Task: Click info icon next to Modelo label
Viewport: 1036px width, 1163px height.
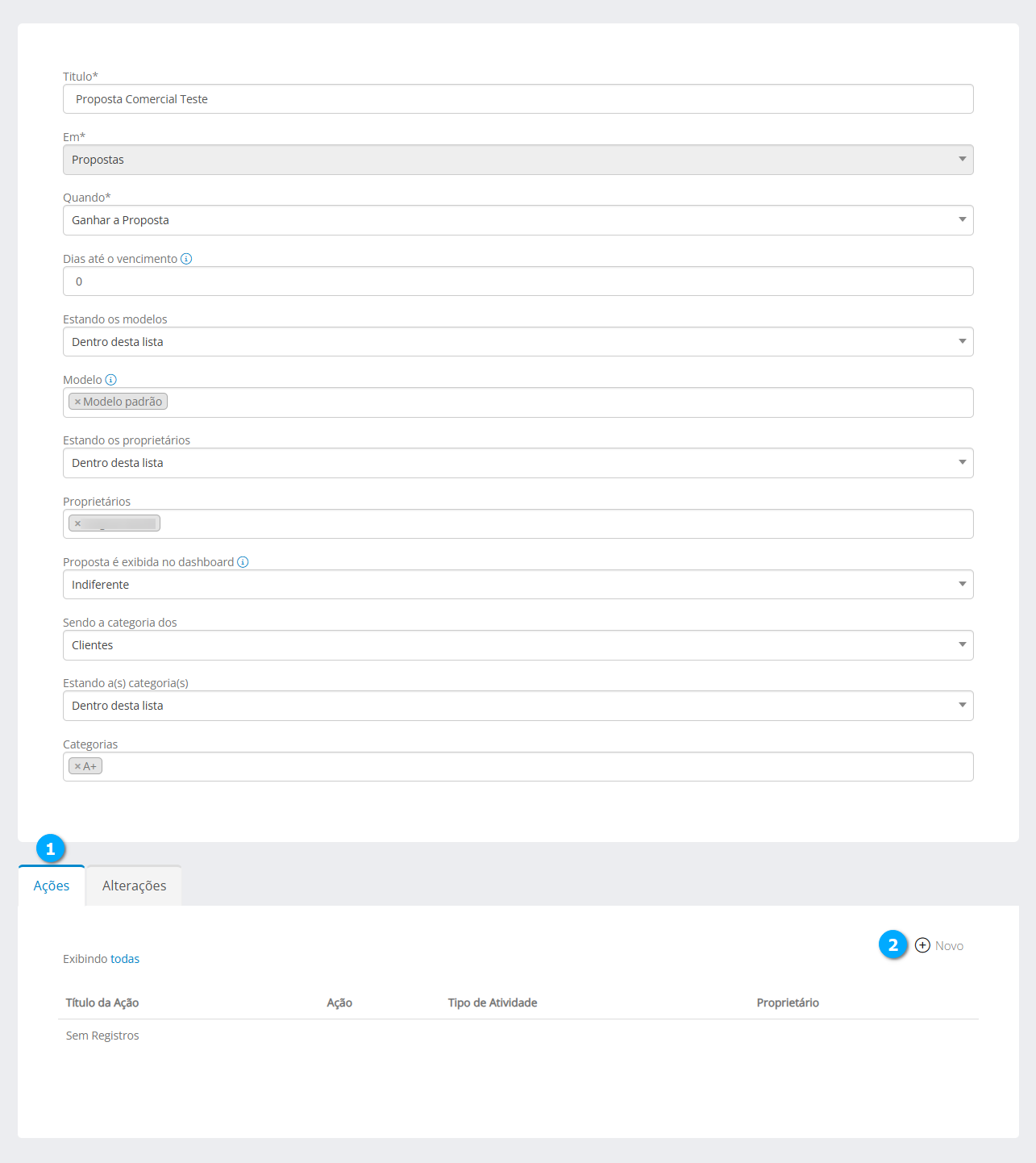Action: [x=111, y=380]
